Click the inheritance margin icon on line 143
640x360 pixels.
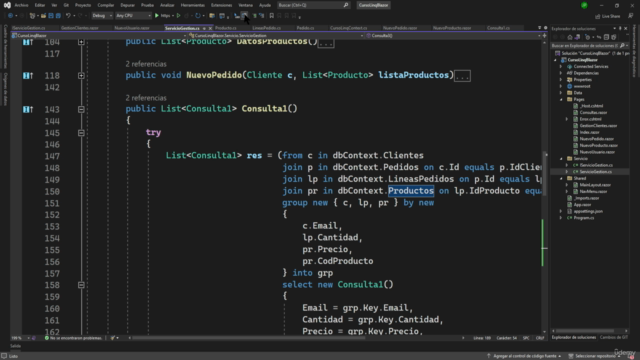27,109
